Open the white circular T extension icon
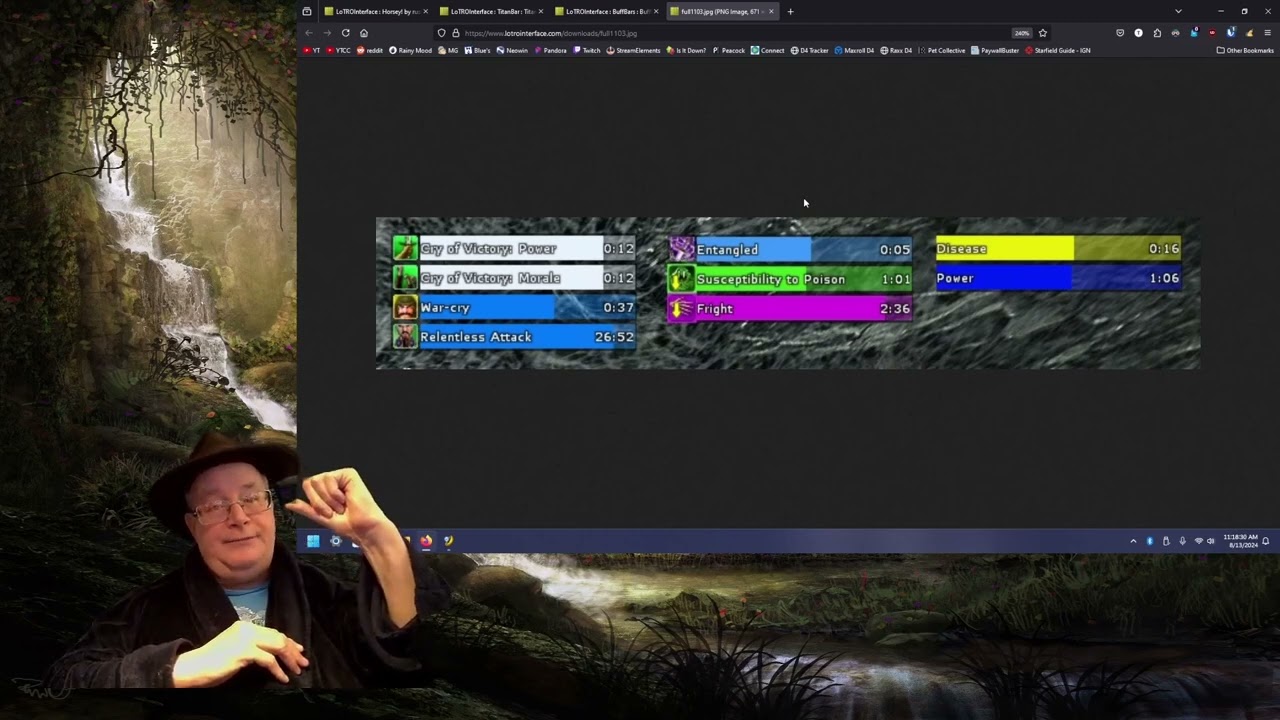The width and height of the screenshot is (1280, 720). pos(1138,33)
